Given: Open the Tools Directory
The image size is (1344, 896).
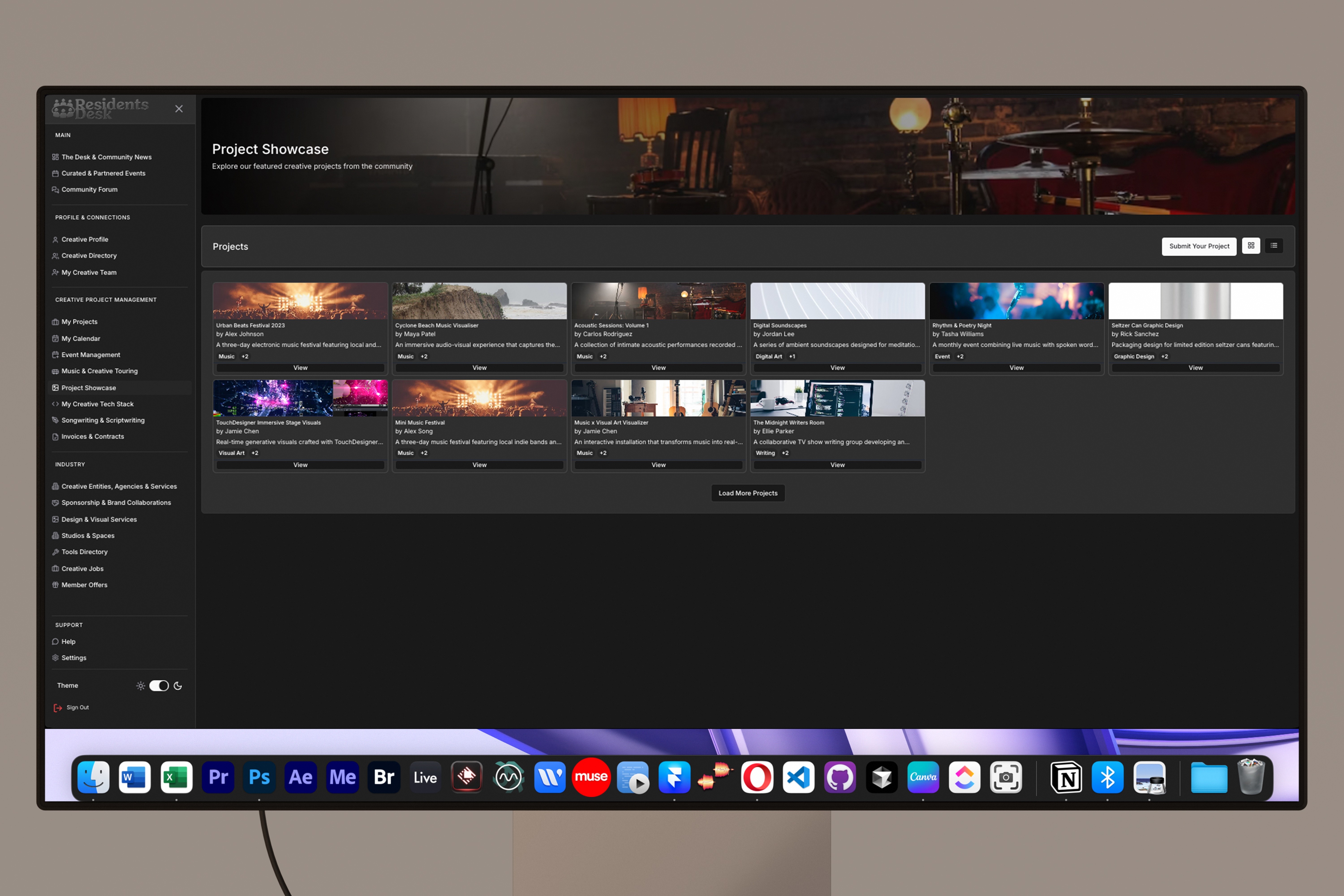Looking at the screenshot, I should (85, 552).
